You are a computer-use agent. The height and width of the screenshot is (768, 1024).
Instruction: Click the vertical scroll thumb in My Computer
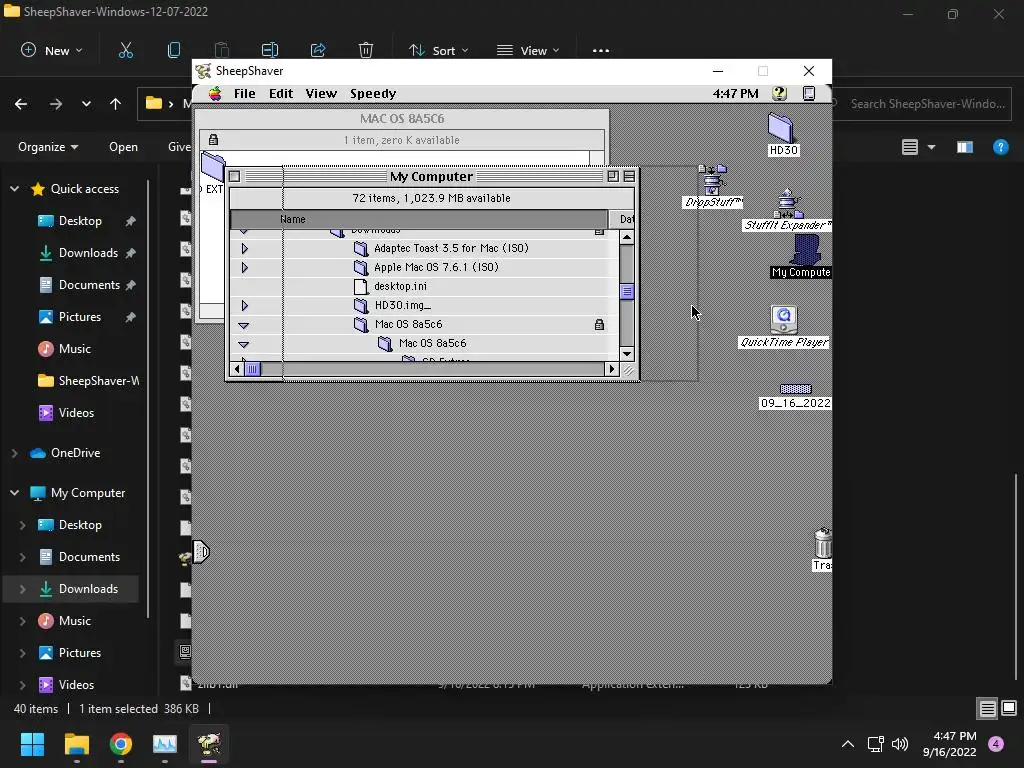627,291
